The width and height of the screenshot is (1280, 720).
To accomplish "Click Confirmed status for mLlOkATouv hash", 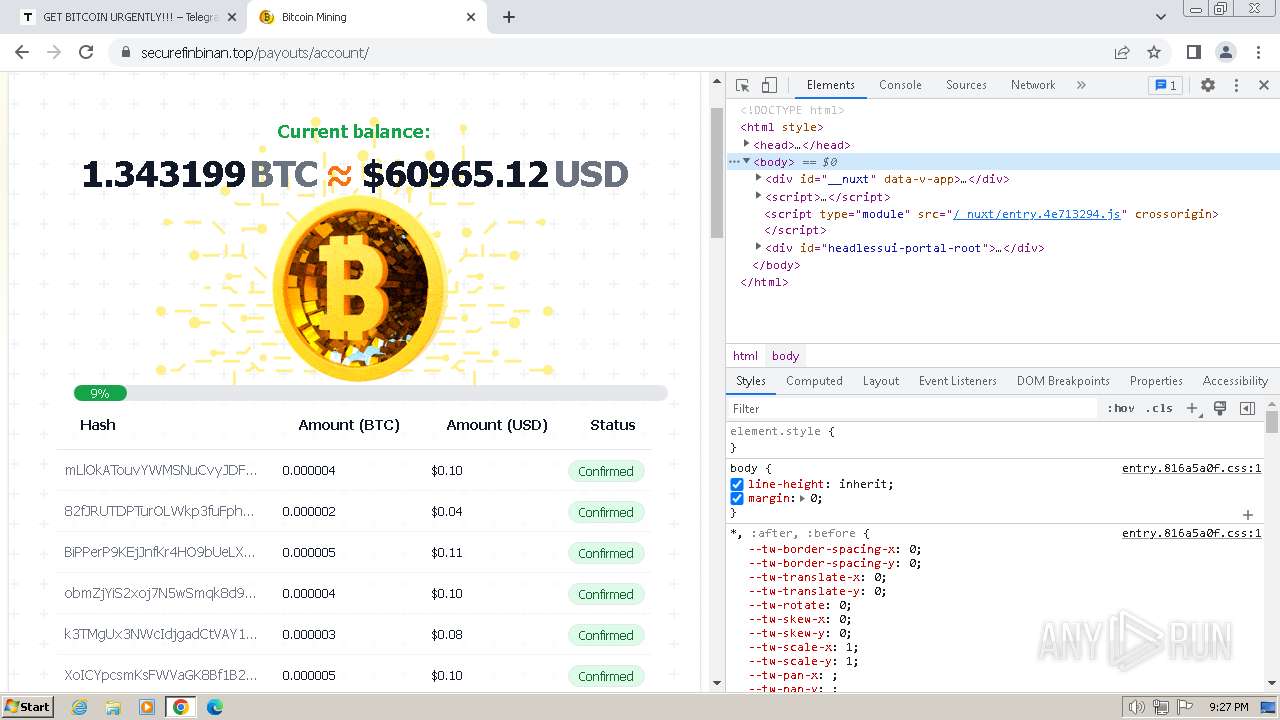I will click(x=605, y=471).
